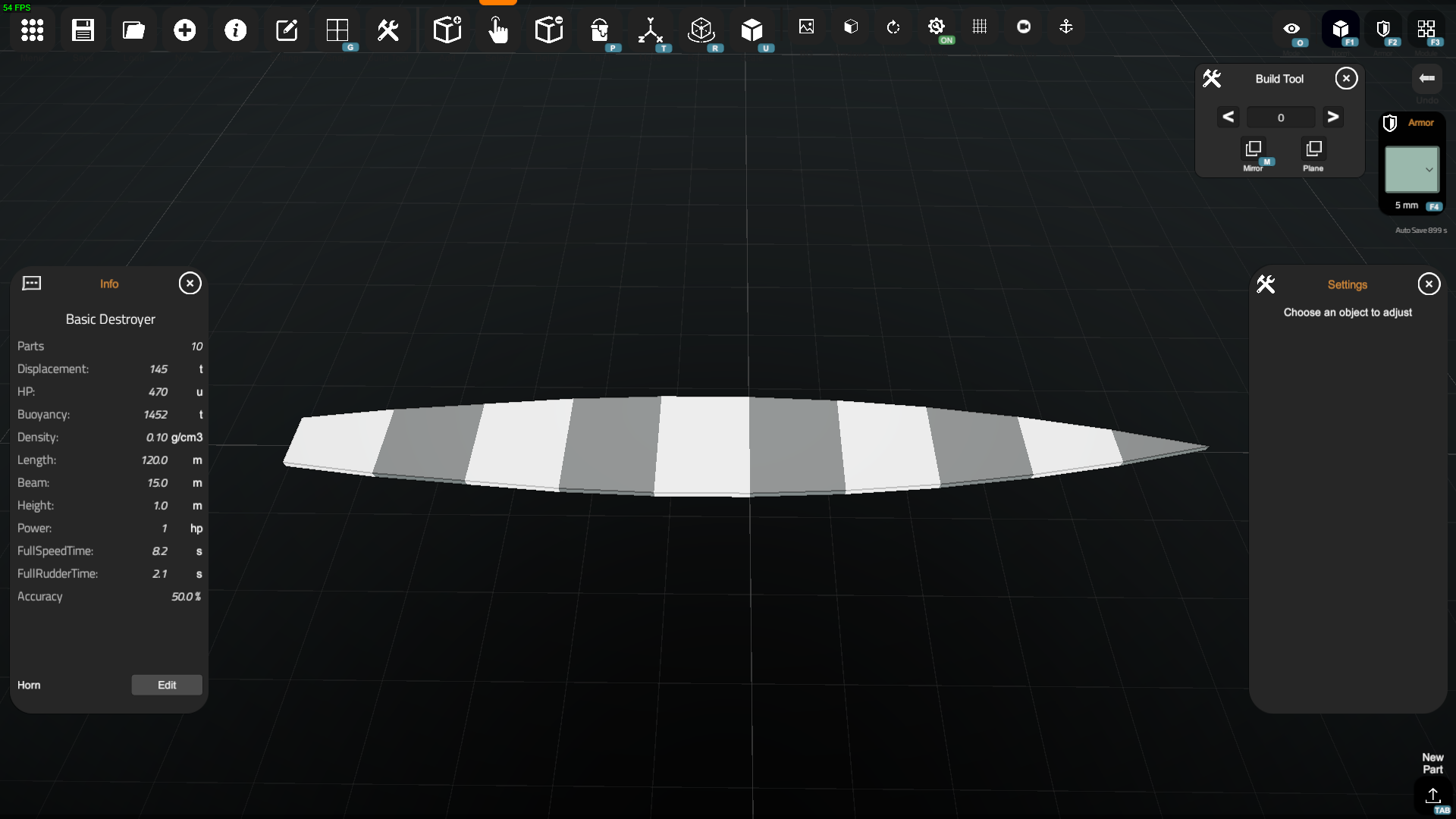Viewport: 1456px width, 819px height.
Task: Select the hand pointer select tool
Action: coord(498,30)
